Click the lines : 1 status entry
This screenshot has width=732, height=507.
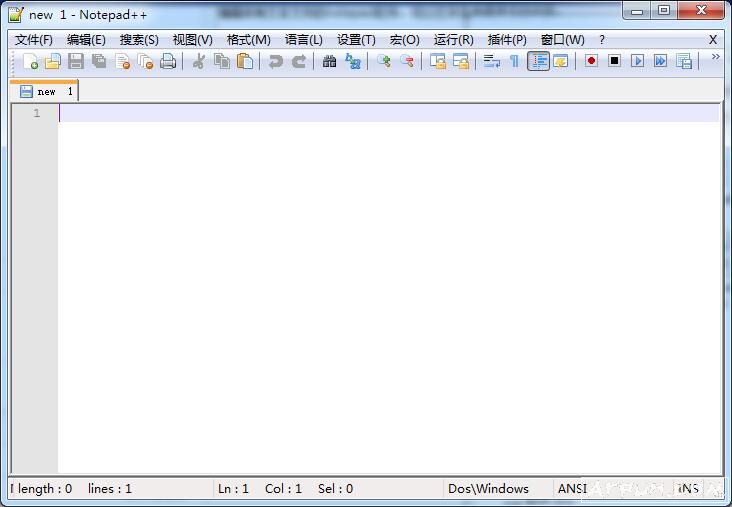(x=110, y=489)
